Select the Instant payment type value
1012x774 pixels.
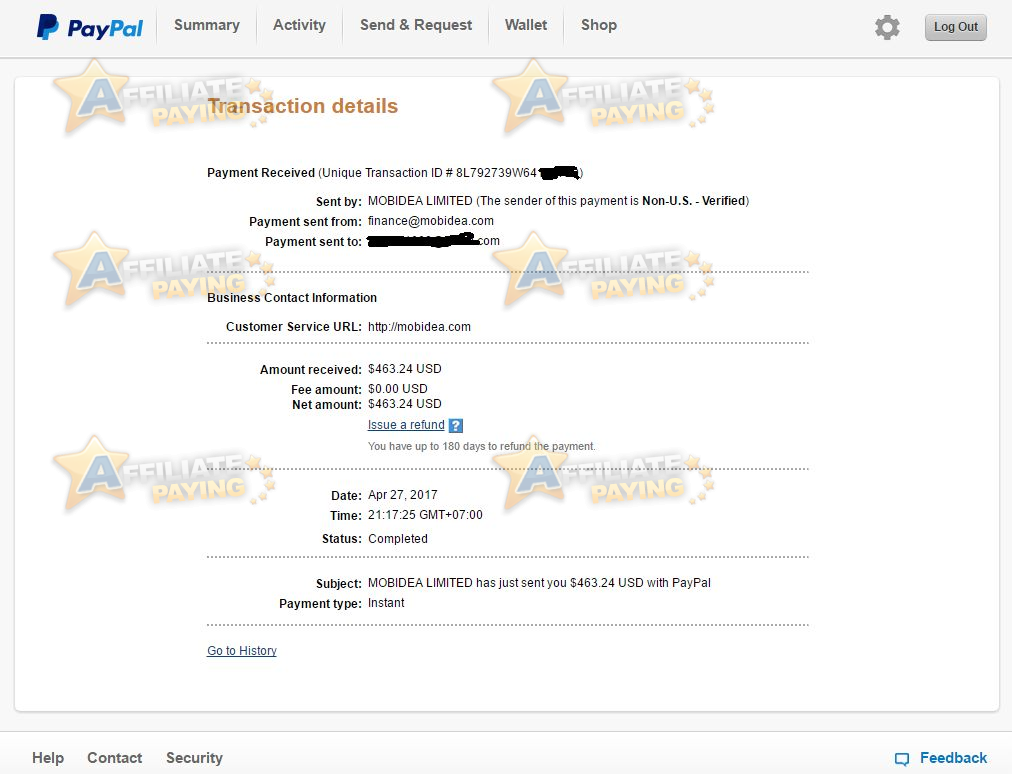386,603
